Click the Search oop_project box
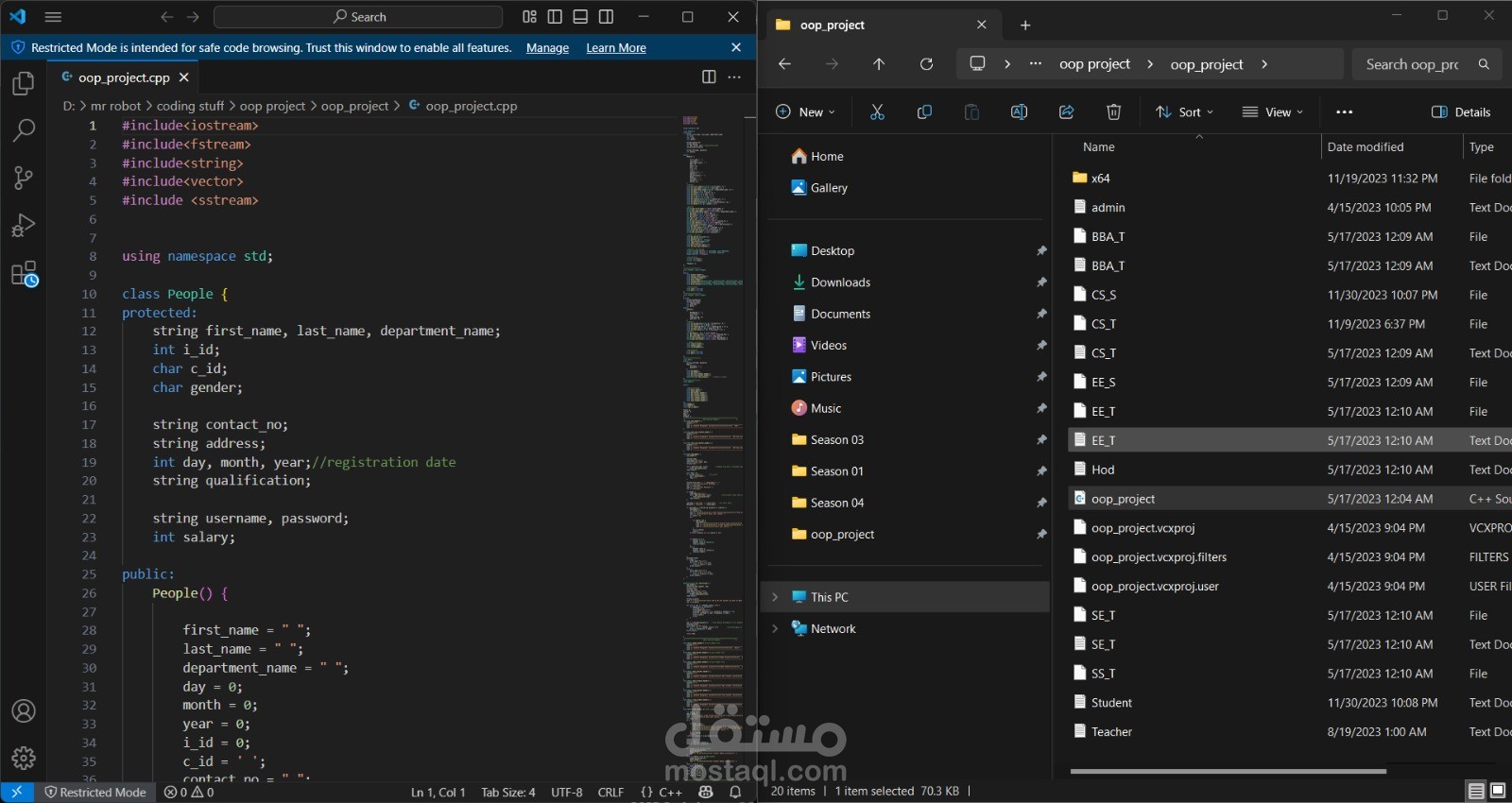Screen dimensions: 1512x803 point(1426,64)
